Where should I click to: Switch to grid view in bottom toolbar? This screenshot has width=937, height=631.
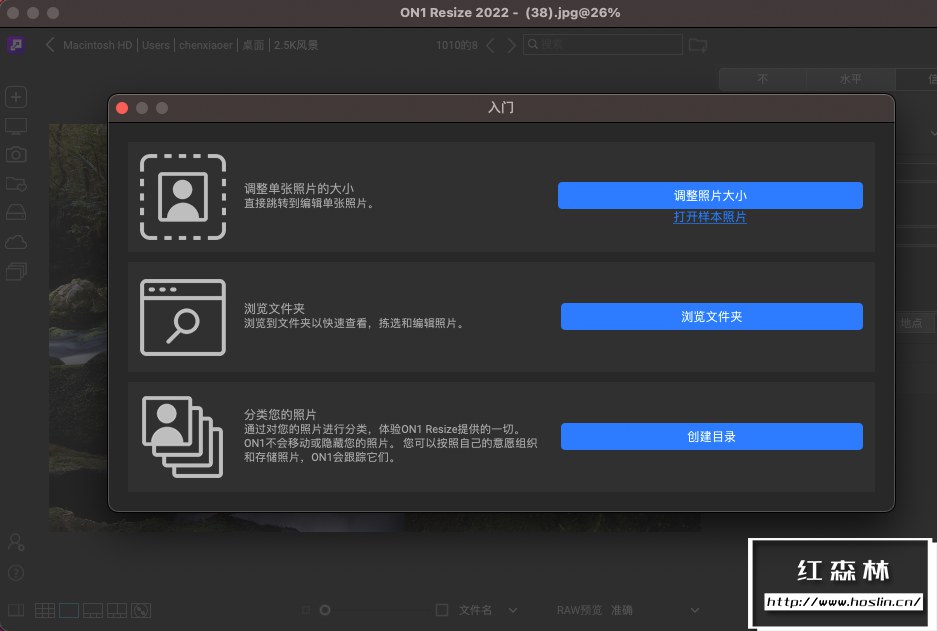pos(44,610)
